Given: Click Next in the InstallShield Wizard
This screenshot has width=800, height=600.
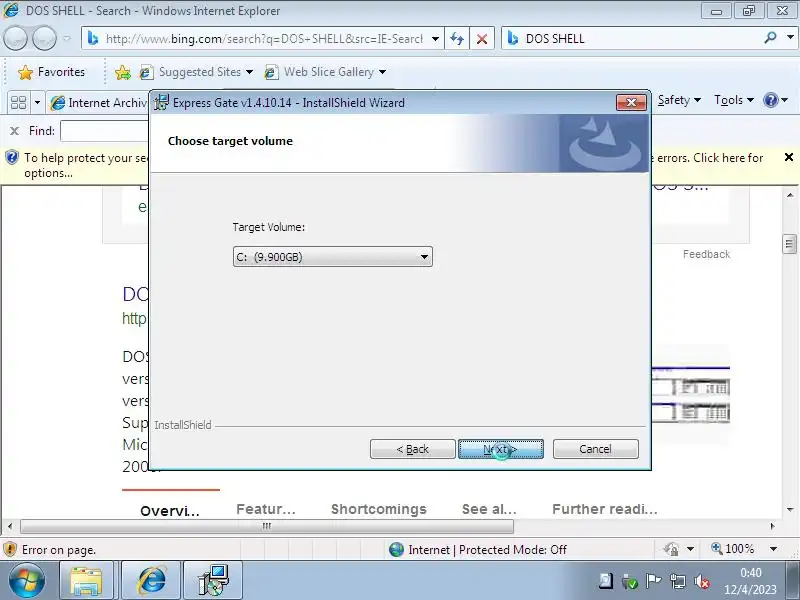Looking at the screenshot, I should 501,449.
